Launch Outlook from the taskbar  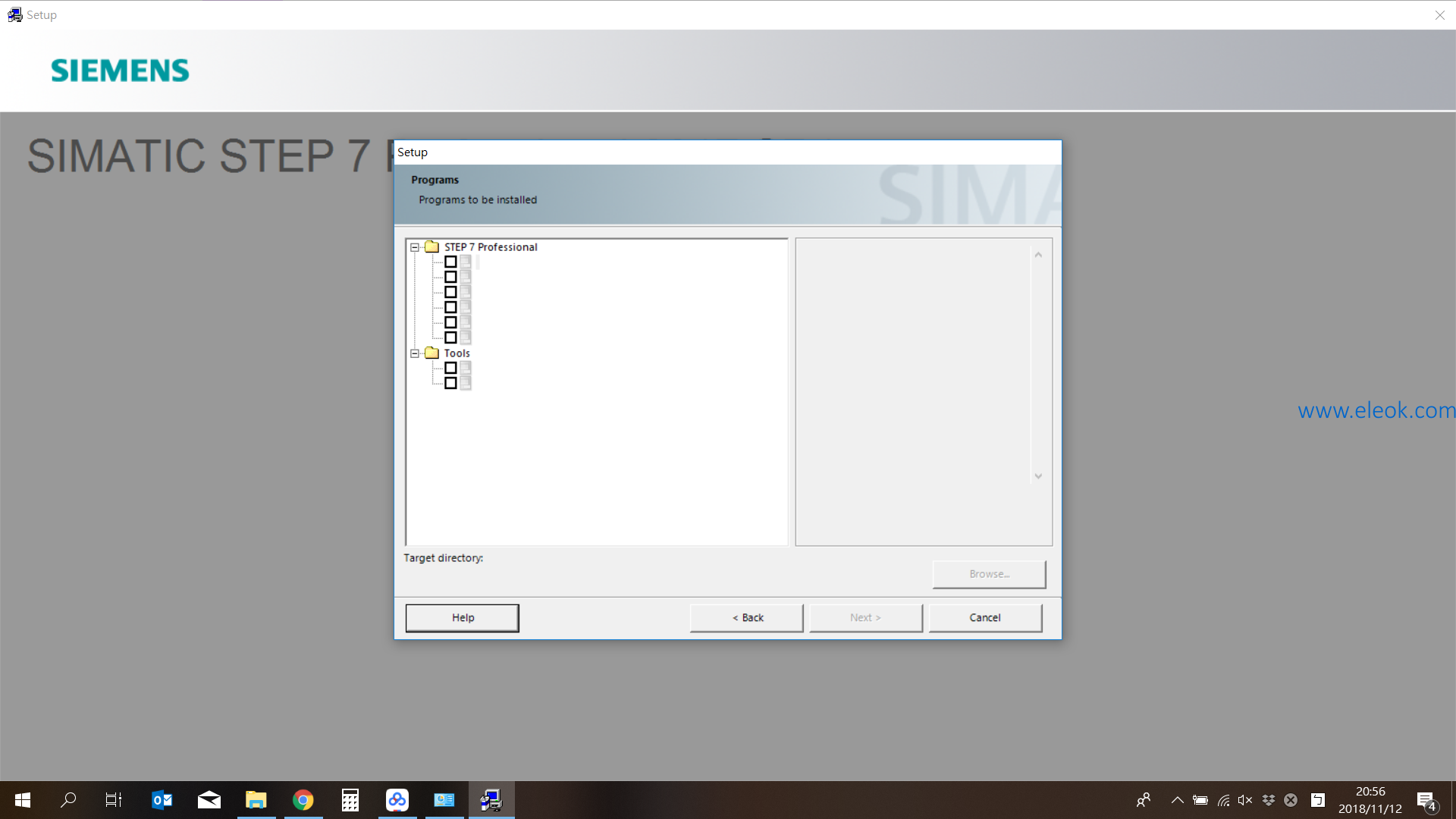point(162,800)
